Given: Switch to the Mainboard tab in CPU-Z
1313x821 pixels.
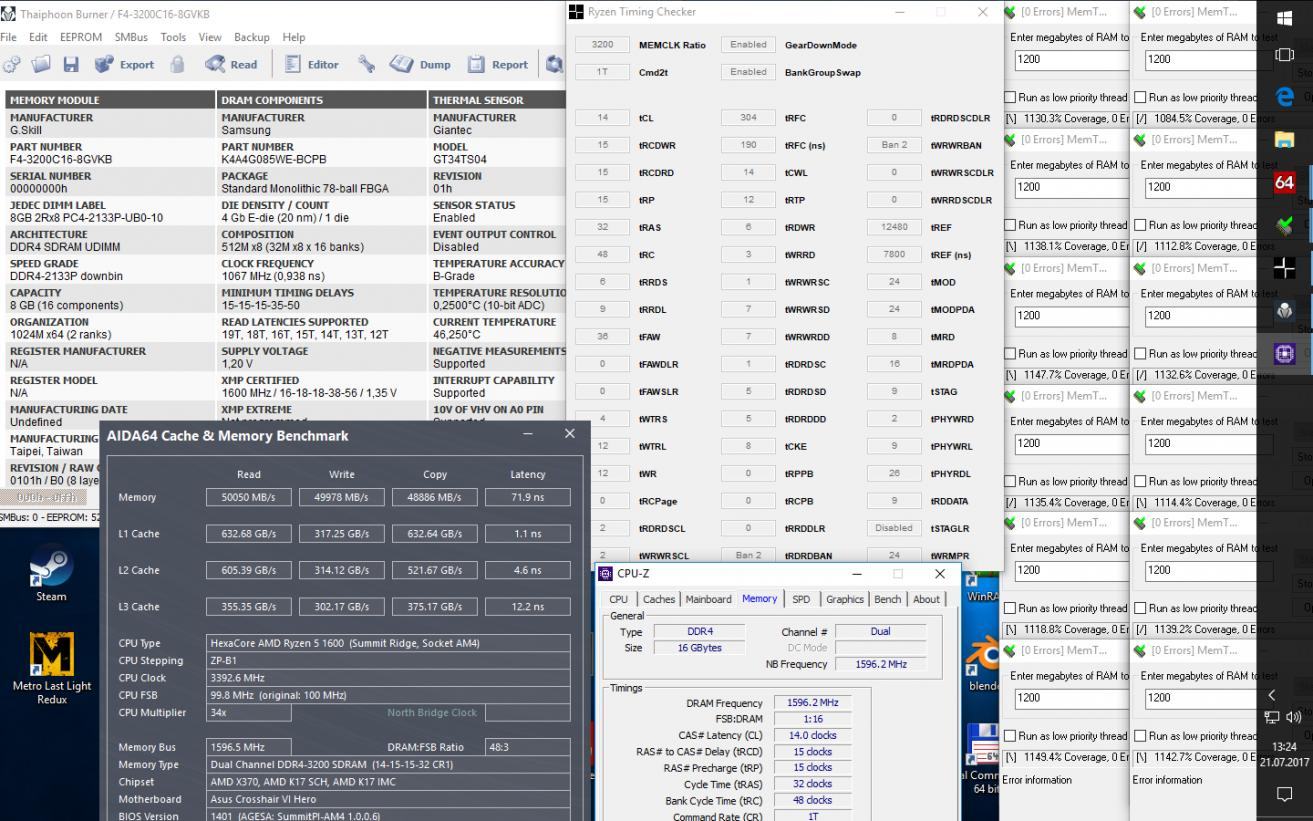Looking at the screenshot, I should click(708, 599).
